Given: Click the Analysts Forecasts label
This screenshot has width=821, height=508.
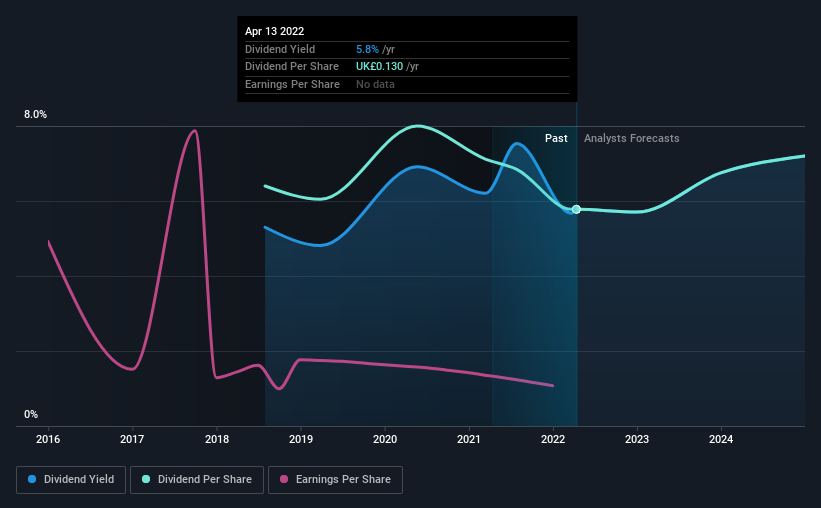Looking at the screenshot, I should click(631, 138).
